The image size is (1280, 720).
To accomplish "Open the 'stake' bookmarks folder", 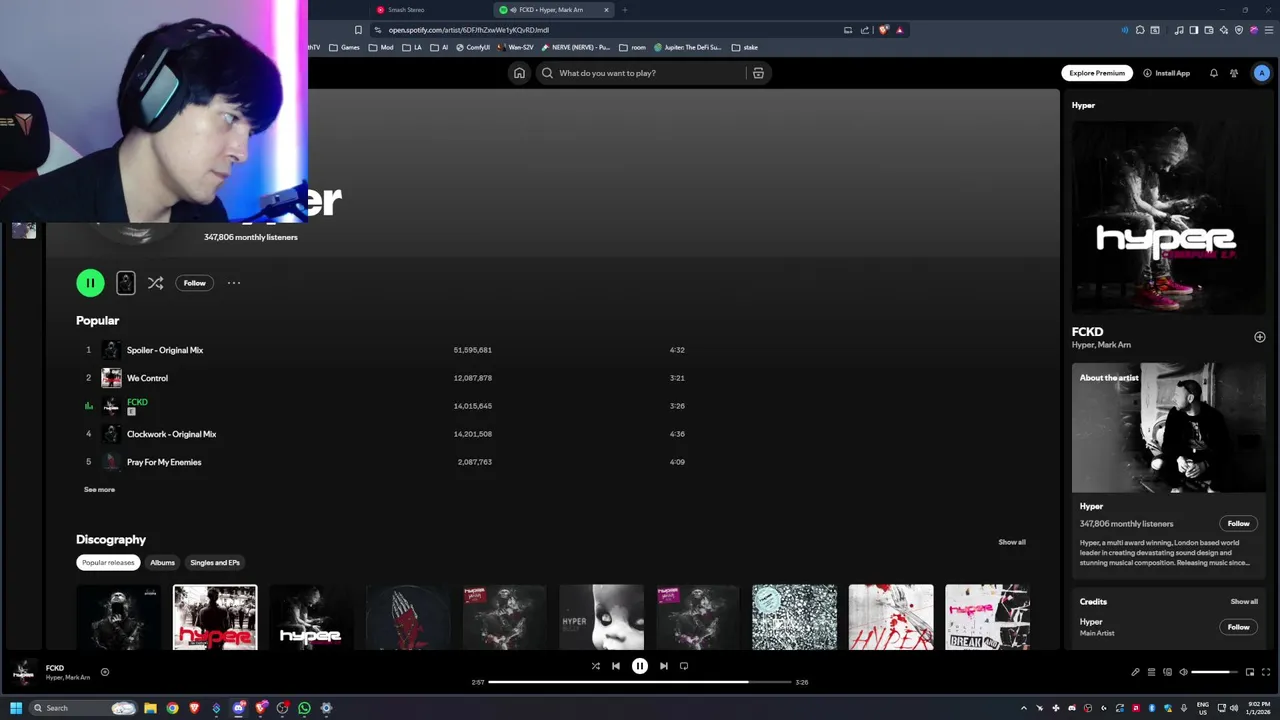I will click(745, 47).
